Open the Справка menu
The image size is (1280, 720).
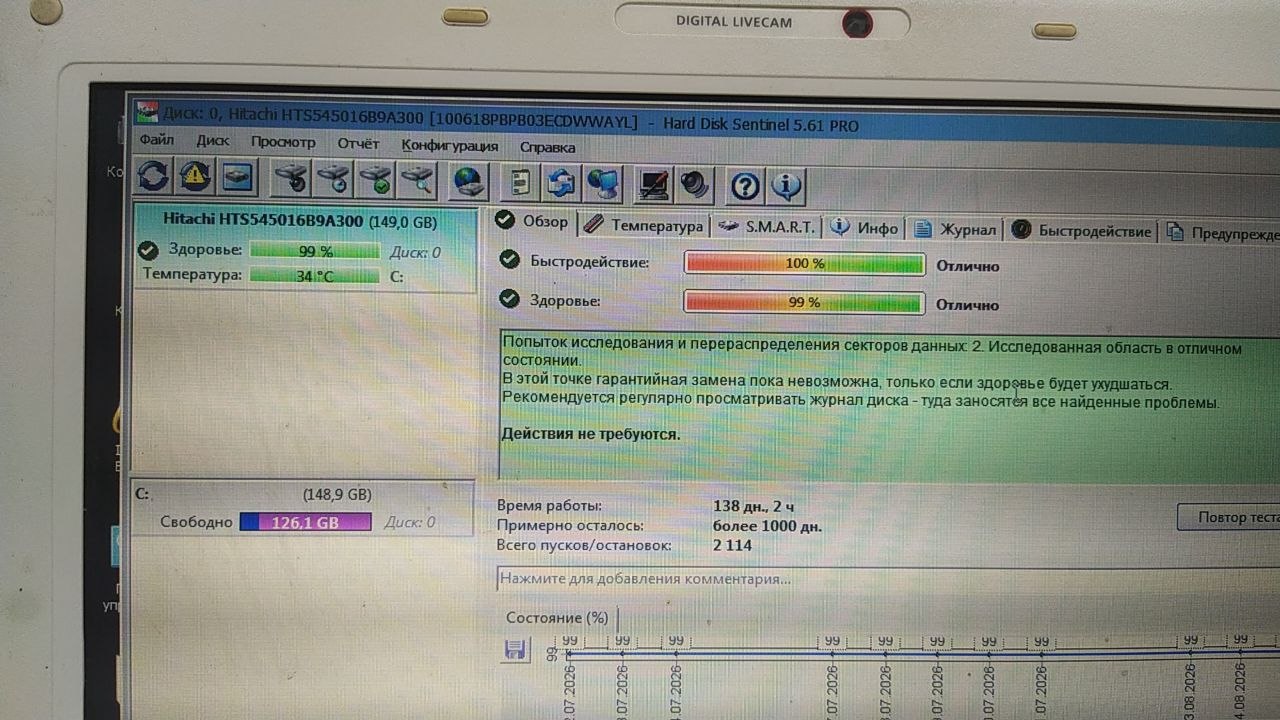tap(548, 147)
